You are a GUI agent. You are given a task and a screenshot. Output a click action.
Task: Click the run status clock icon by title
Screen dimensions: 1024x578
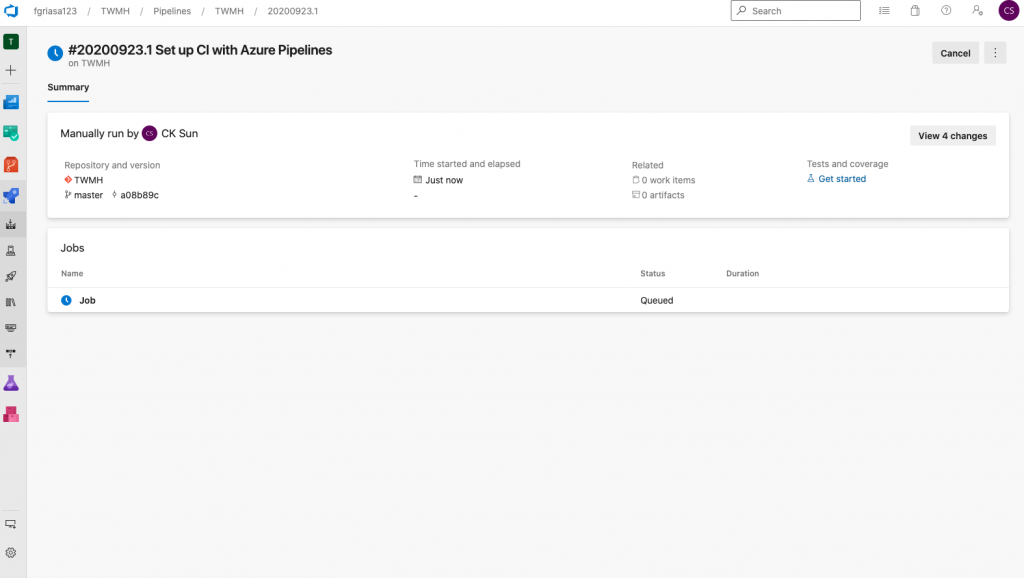56,54
